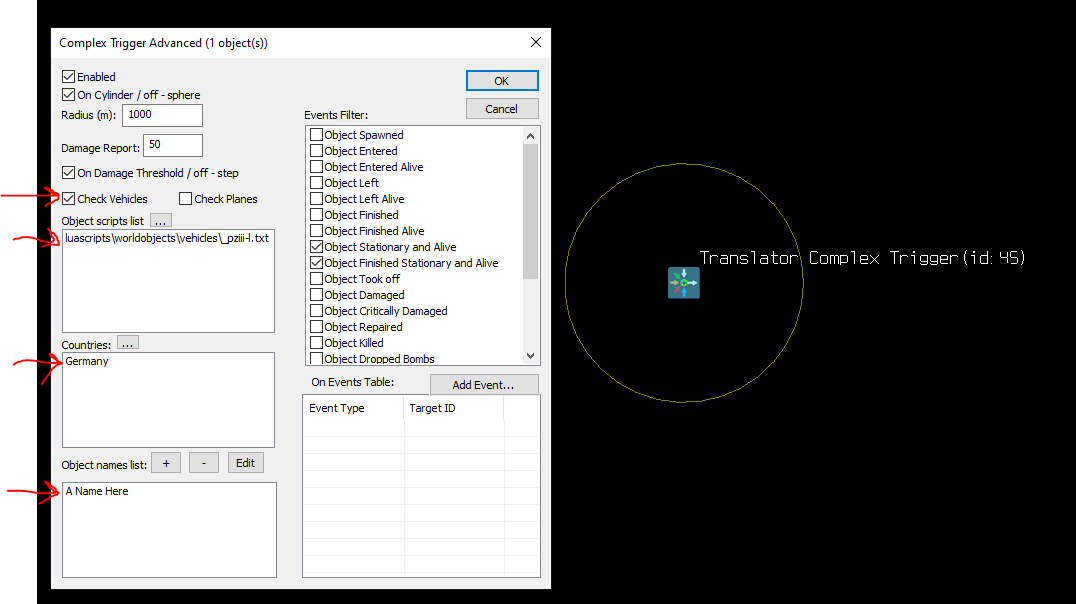Check the Object Killed event filter

pos(316,342)
